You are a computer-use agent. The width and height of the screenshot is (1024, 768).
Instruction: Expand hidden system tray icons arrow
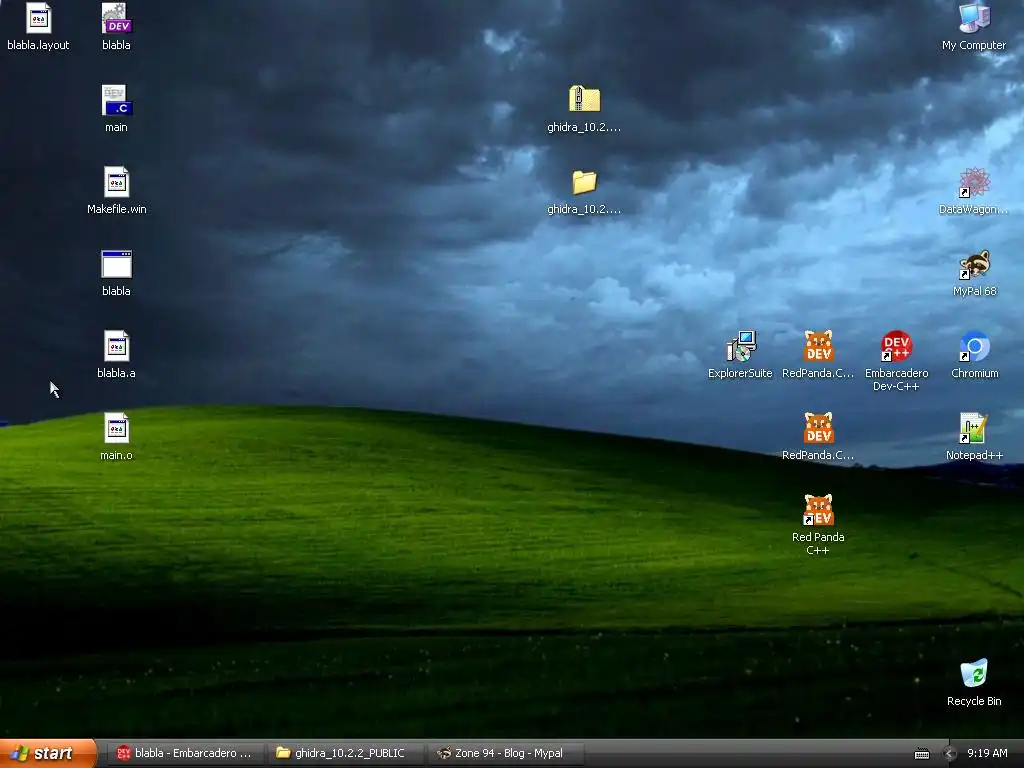point(950,754)
